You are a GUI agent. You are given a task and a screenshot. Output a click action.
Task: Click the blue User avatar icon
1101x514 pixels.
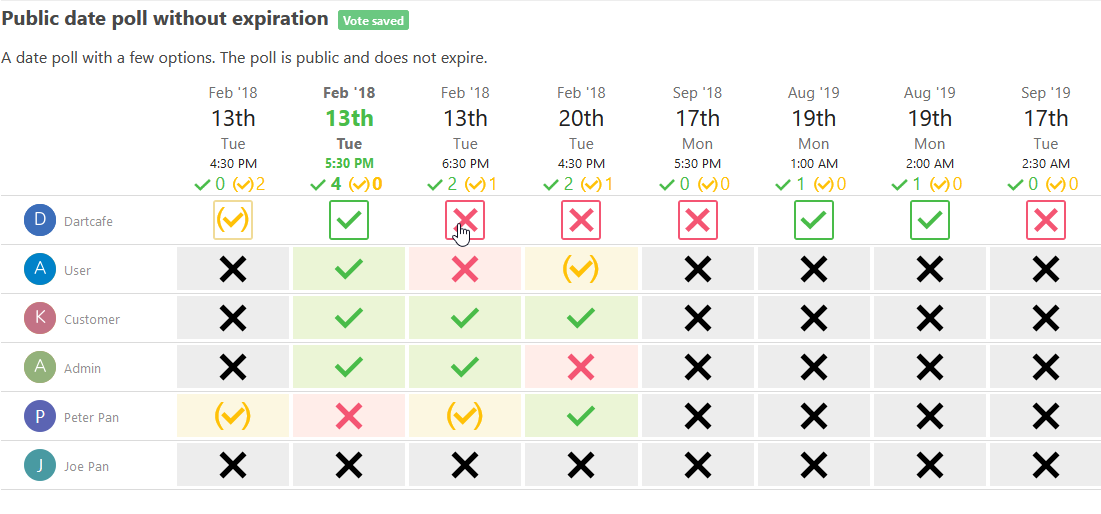click(40, 269)
